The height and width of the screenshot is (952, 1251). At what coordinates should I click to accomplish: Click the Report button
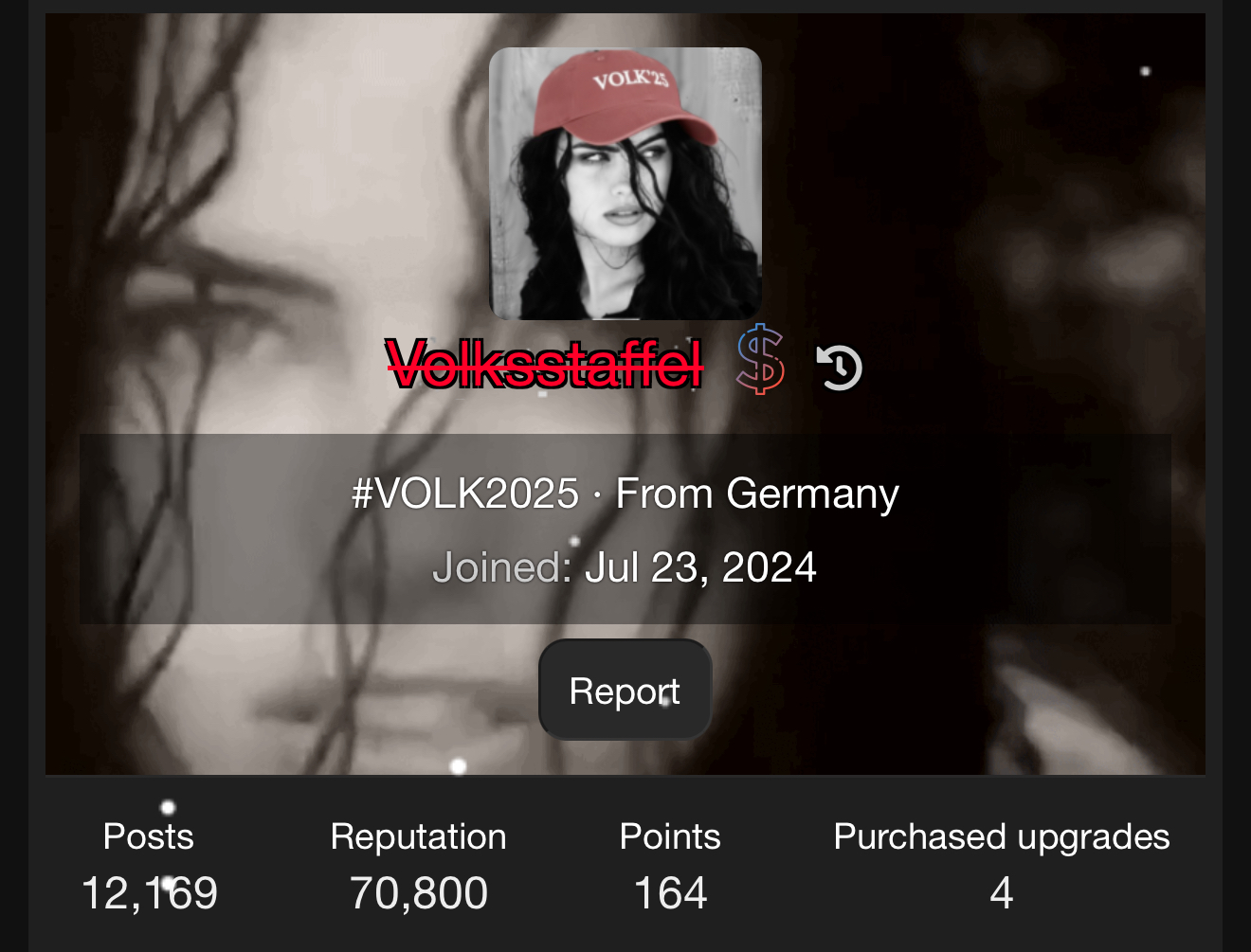click(x=625, y=690)
